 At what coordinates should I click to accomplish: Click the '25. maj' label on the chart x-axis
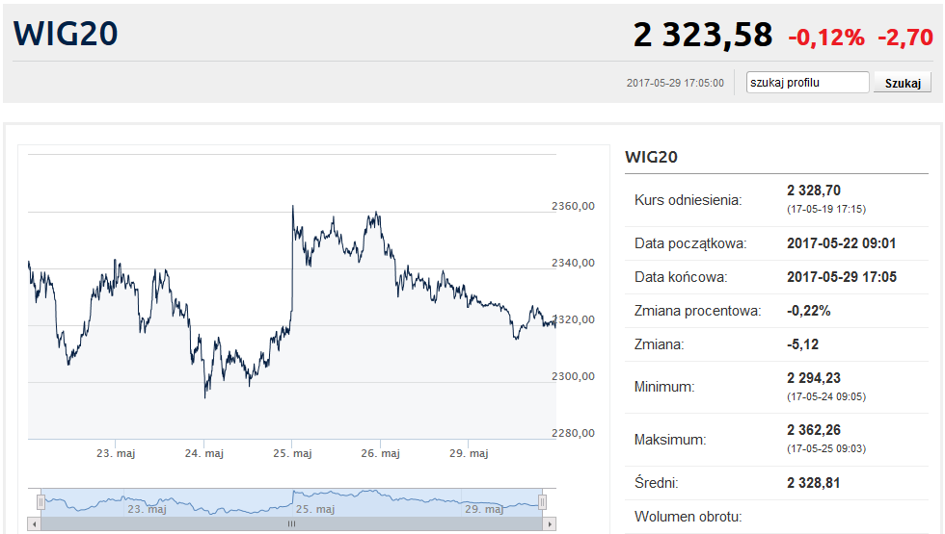tap(292, 453)
